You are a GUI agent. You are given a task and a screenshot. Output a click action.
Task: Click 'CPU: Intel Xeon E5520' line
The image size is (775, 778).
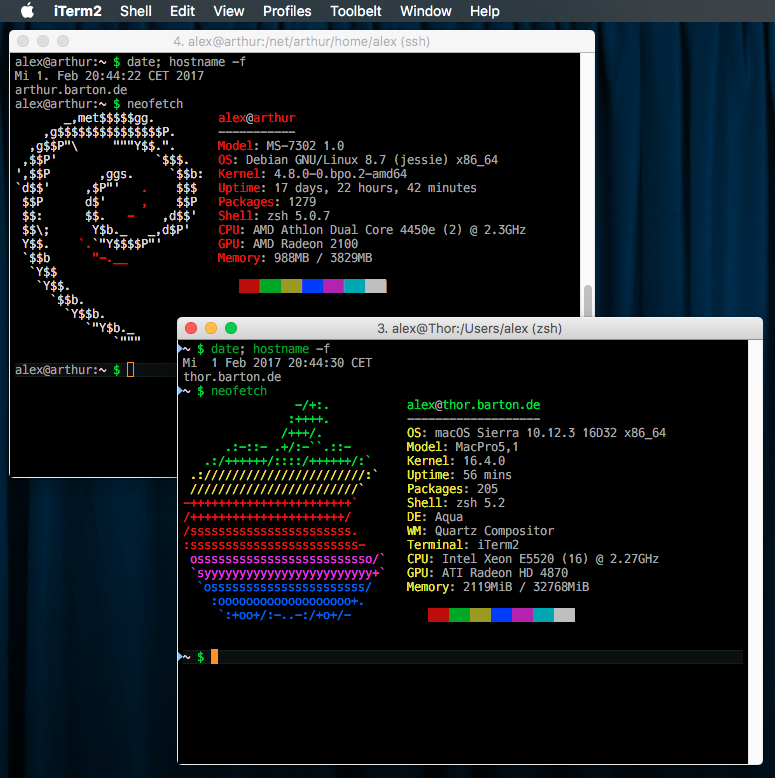click(x=533, y=559)
